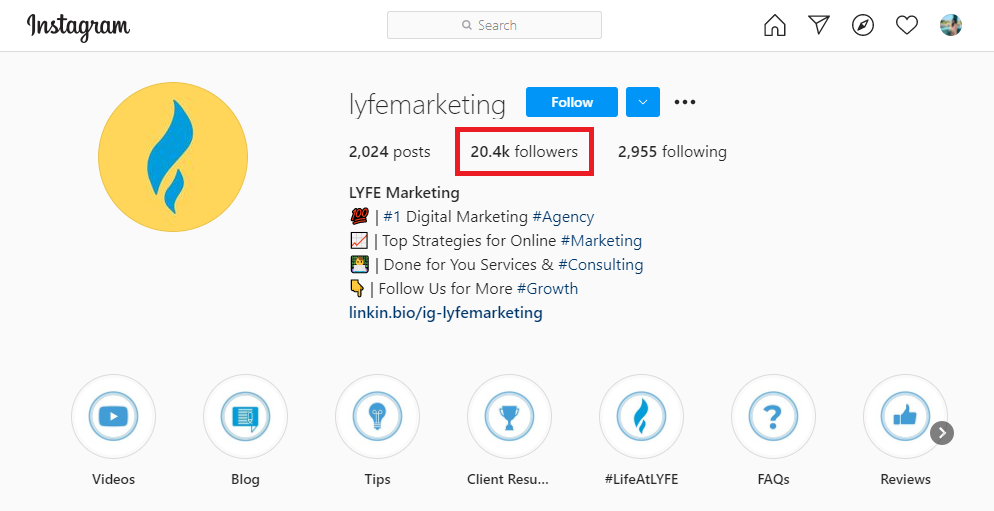The image size is (994, 511).
Task: View the Tips story highlight
Action: [377, 416]
